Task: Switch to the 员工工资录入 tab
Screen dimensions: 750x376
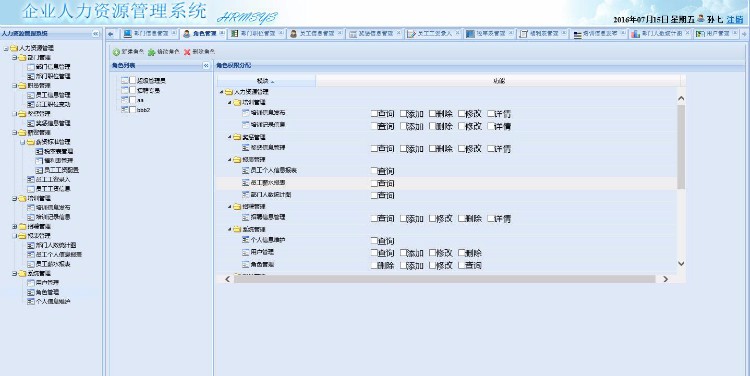Action: 434,34
